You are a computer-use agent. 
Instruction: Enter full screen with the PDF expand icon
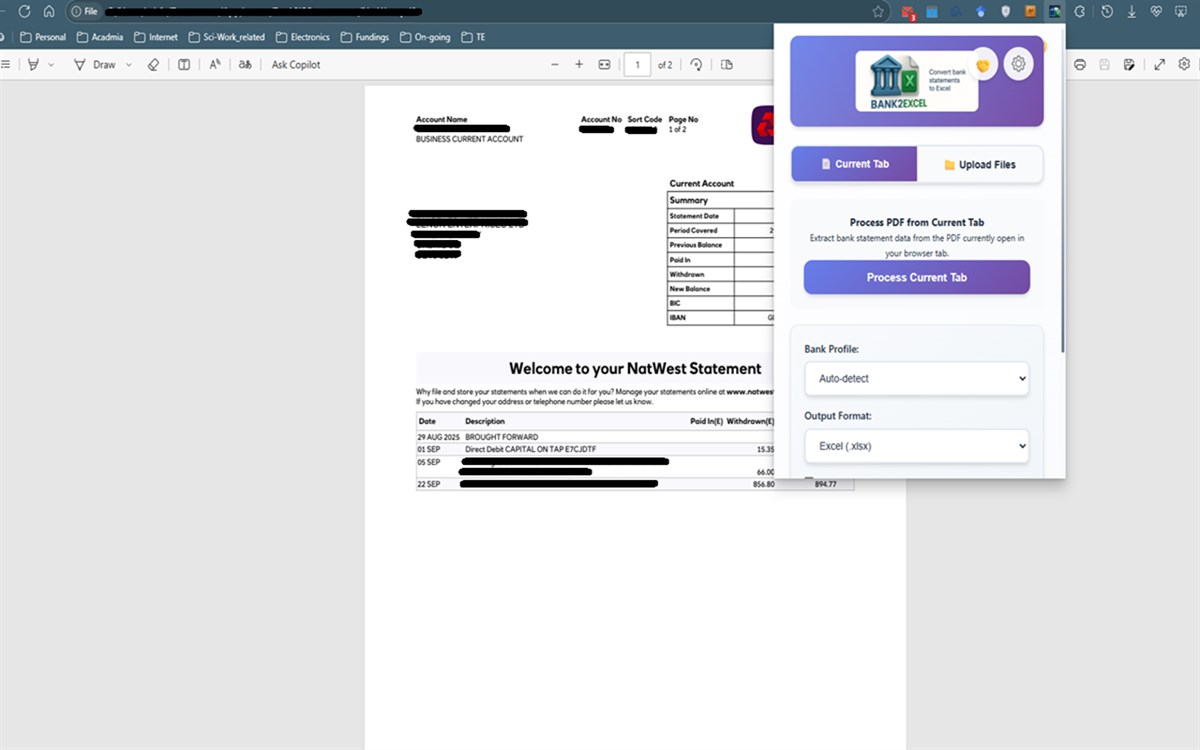pyautogui.click(x=1160, y=64)
